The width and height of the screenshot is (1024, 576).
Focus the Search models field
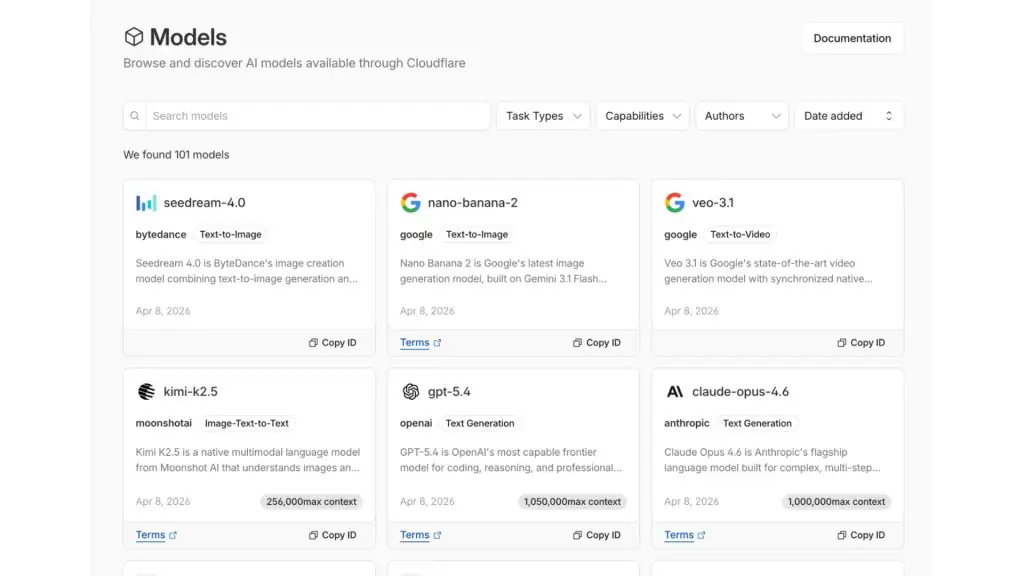(x=317, y=116)
